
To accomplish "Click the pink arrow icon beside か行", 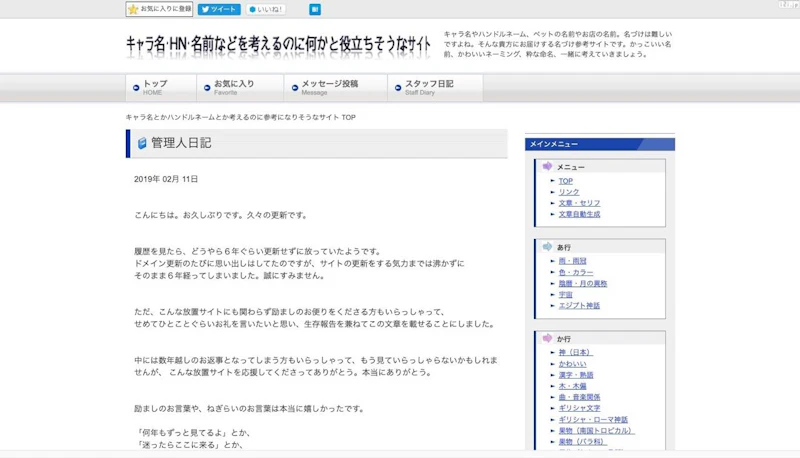I will click(x=547, y=338).
